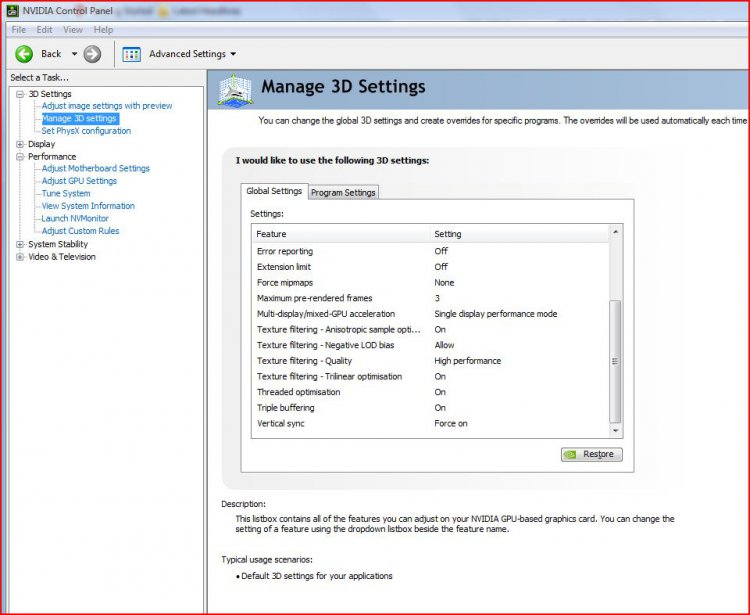Image resolution: width=750 pixels, height=615 pixels.
Task: Select the Triple buffering row
Action: coord(430,407)
